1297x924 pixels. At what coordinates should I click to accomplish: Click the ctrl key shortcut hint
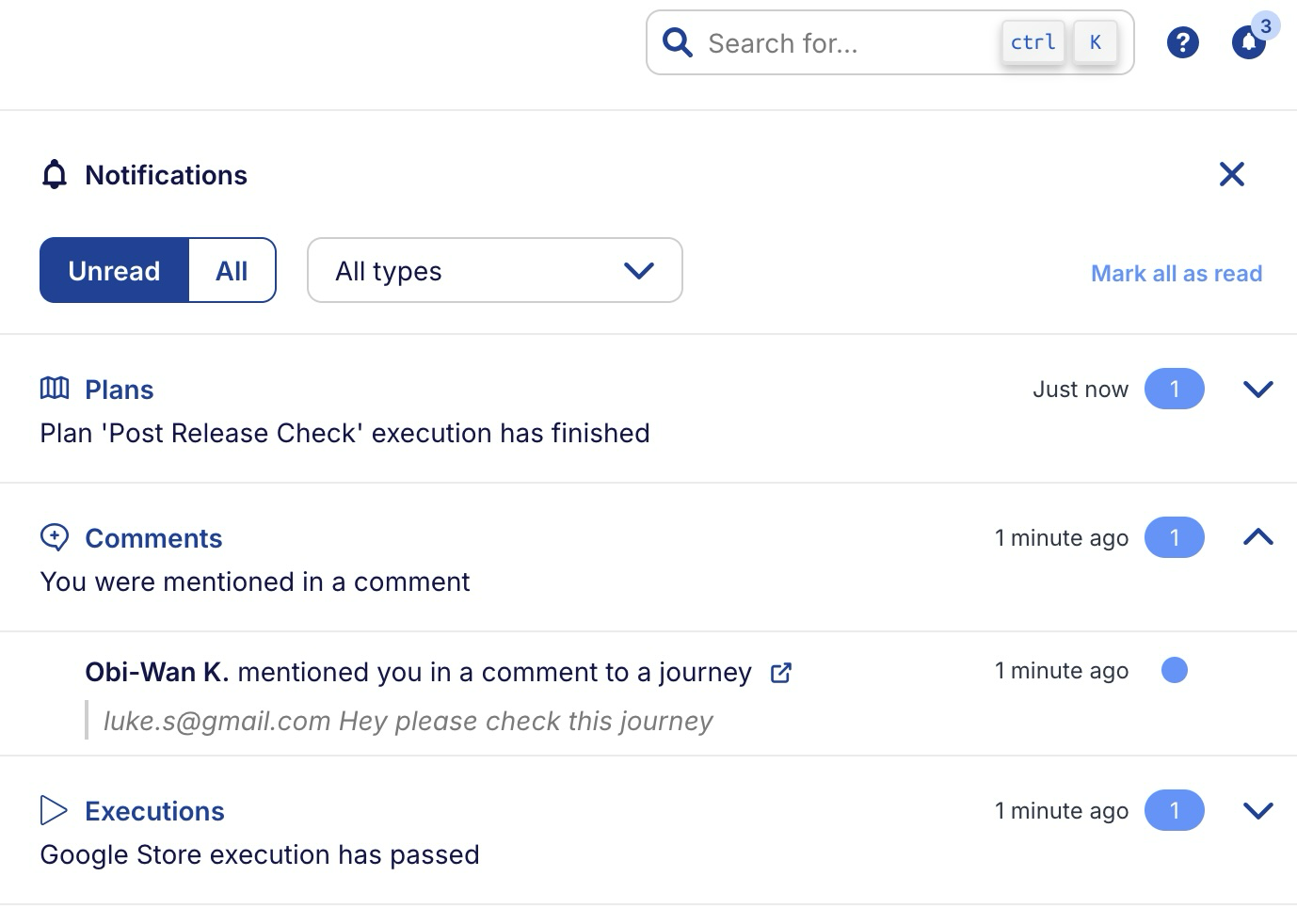1033,42
